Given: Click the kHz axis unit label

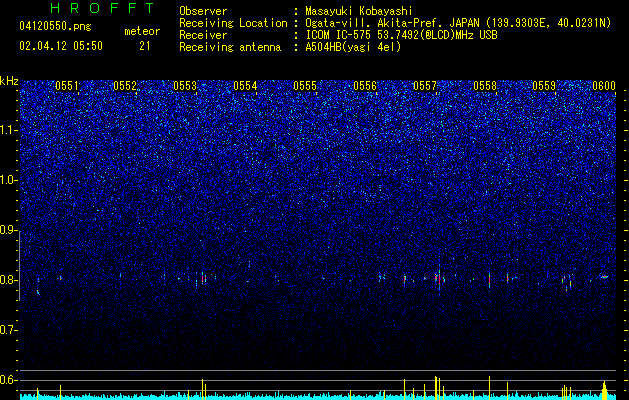Looking at the screenshot, I should 9,81.
